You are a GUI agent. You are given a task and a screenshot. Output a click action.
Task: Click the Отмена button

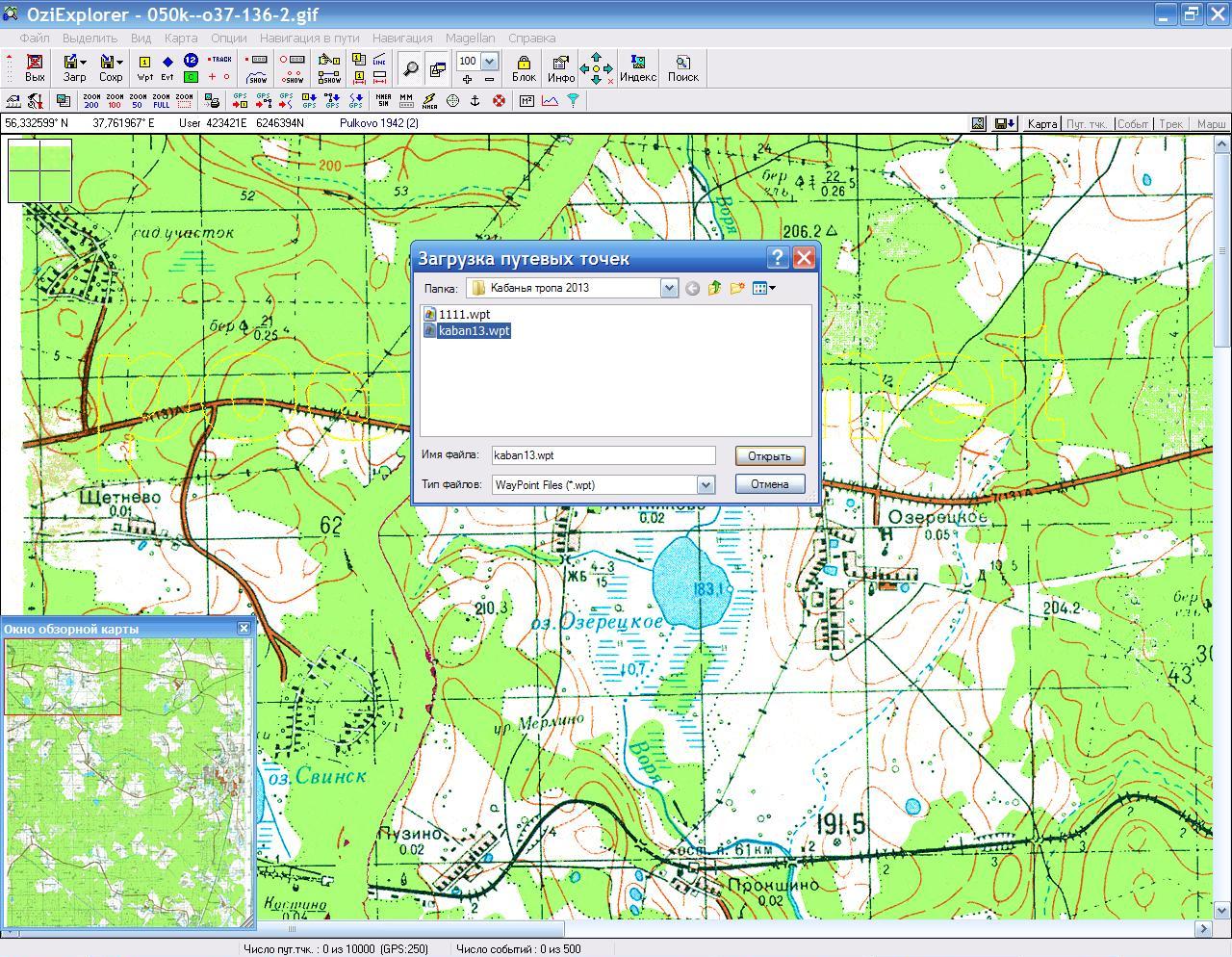coord(770,484)
